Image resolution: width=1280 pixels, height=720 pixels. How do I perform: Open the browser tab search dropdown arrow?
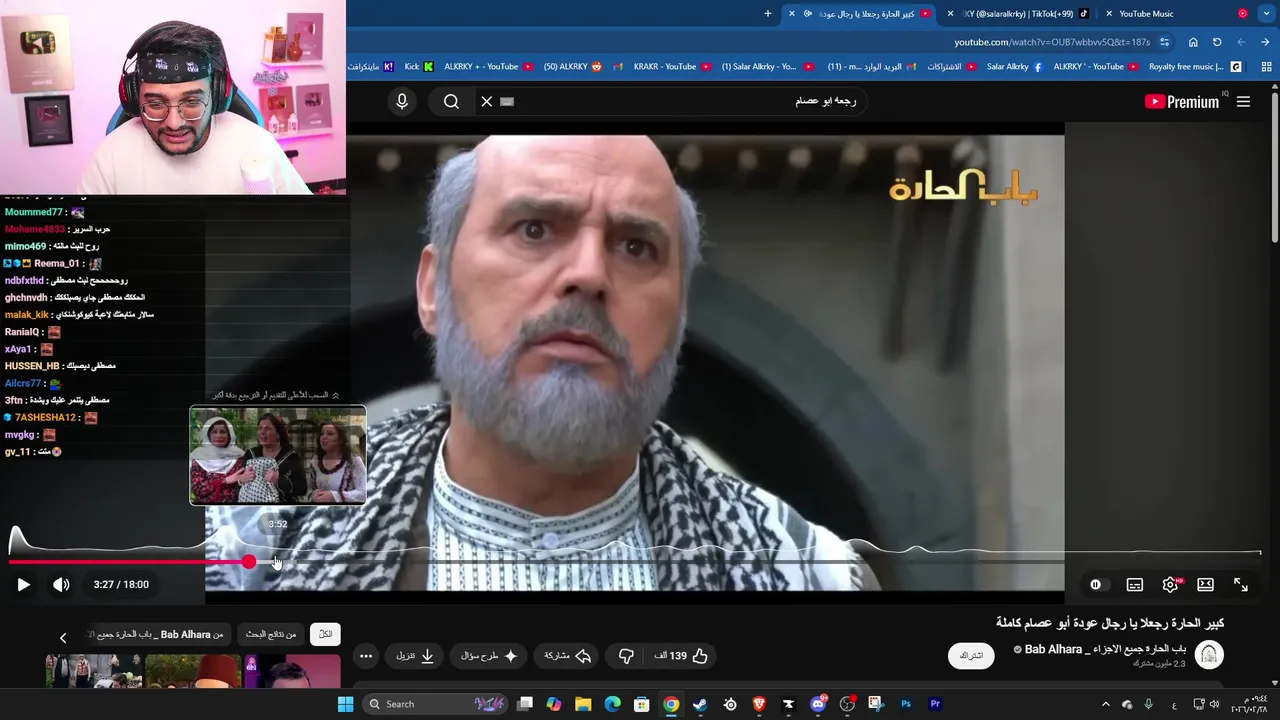(1266, 14)
